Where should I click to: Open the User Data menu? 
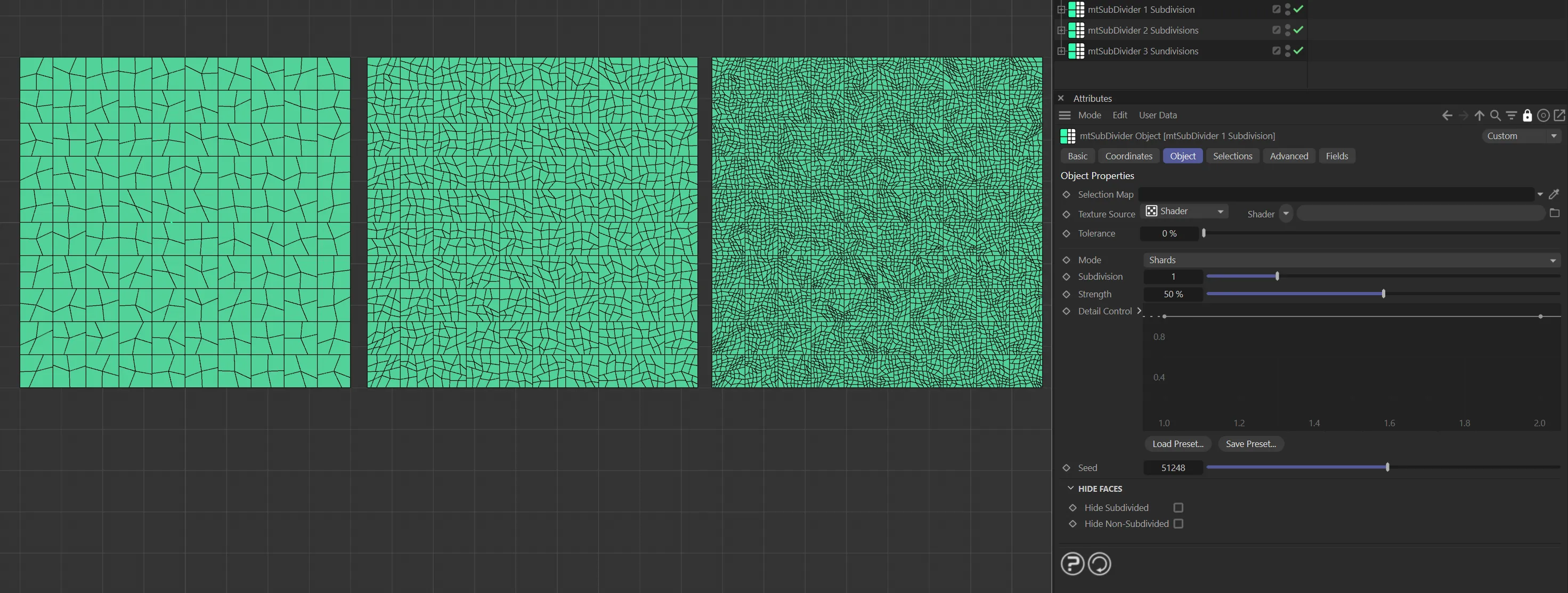[1157, 115]
